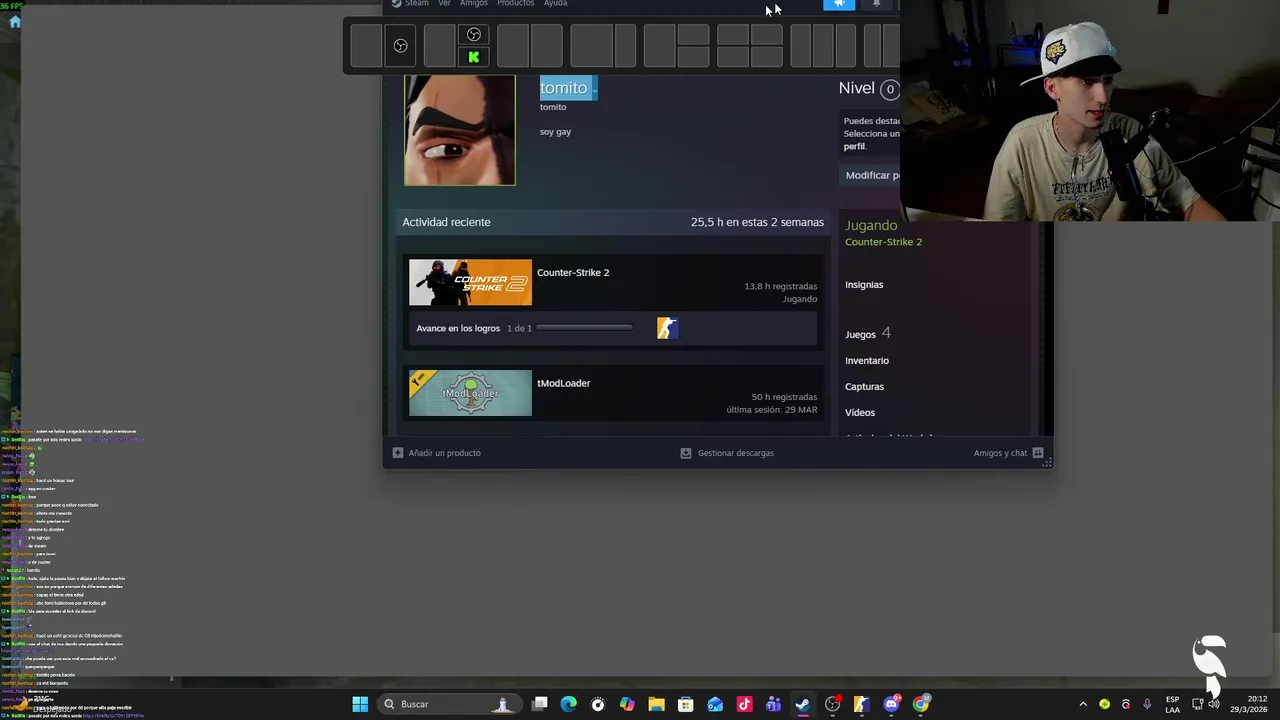Open Counter-Strike 2 under Jugando

click(x=883, y=242)
